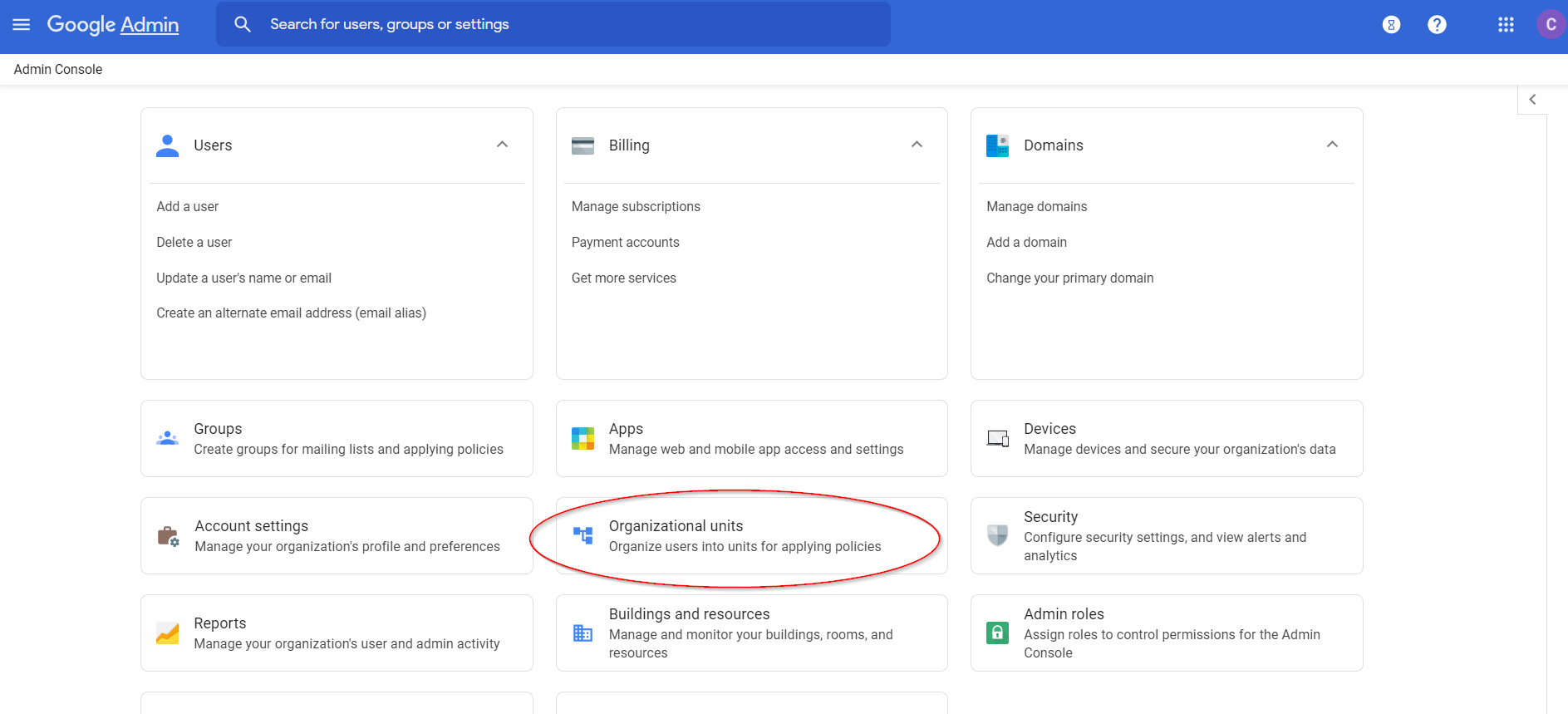The width and height of the screenshot is (1568, 714).
Task: Click the Organizational units hierarchy icon
Action: (x=583, y=535)
